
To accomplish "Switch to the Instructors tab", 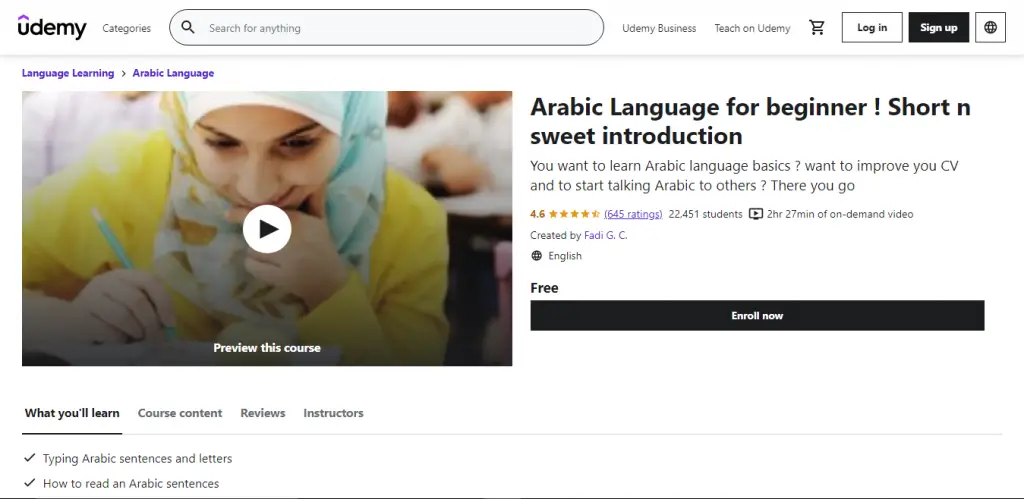I will [x=333, y=413].
